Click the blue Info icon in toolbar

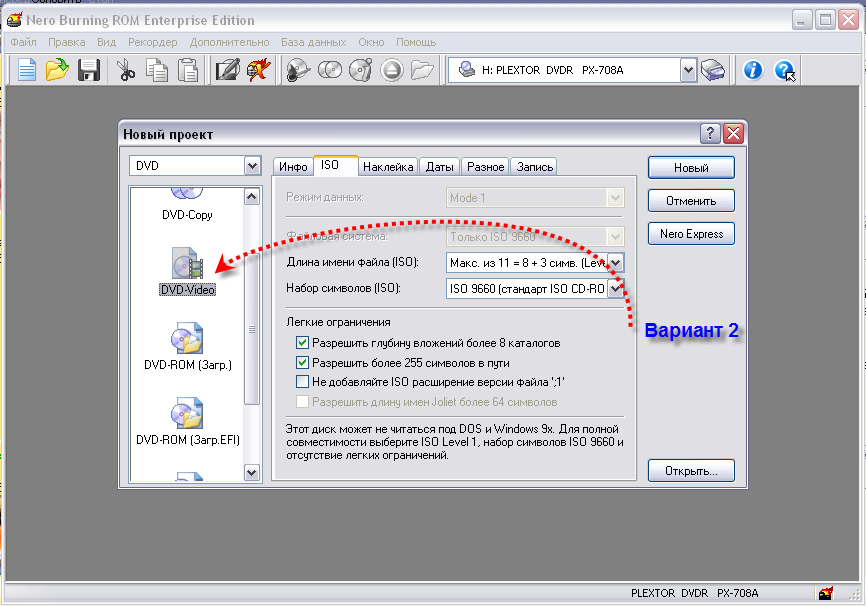click(x=753, y=70)
